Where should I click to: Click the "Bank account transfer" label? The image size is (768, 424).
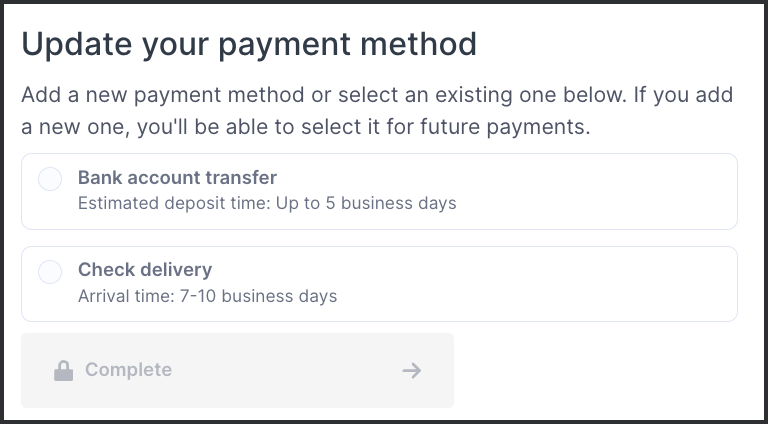(x=177, y=178)
